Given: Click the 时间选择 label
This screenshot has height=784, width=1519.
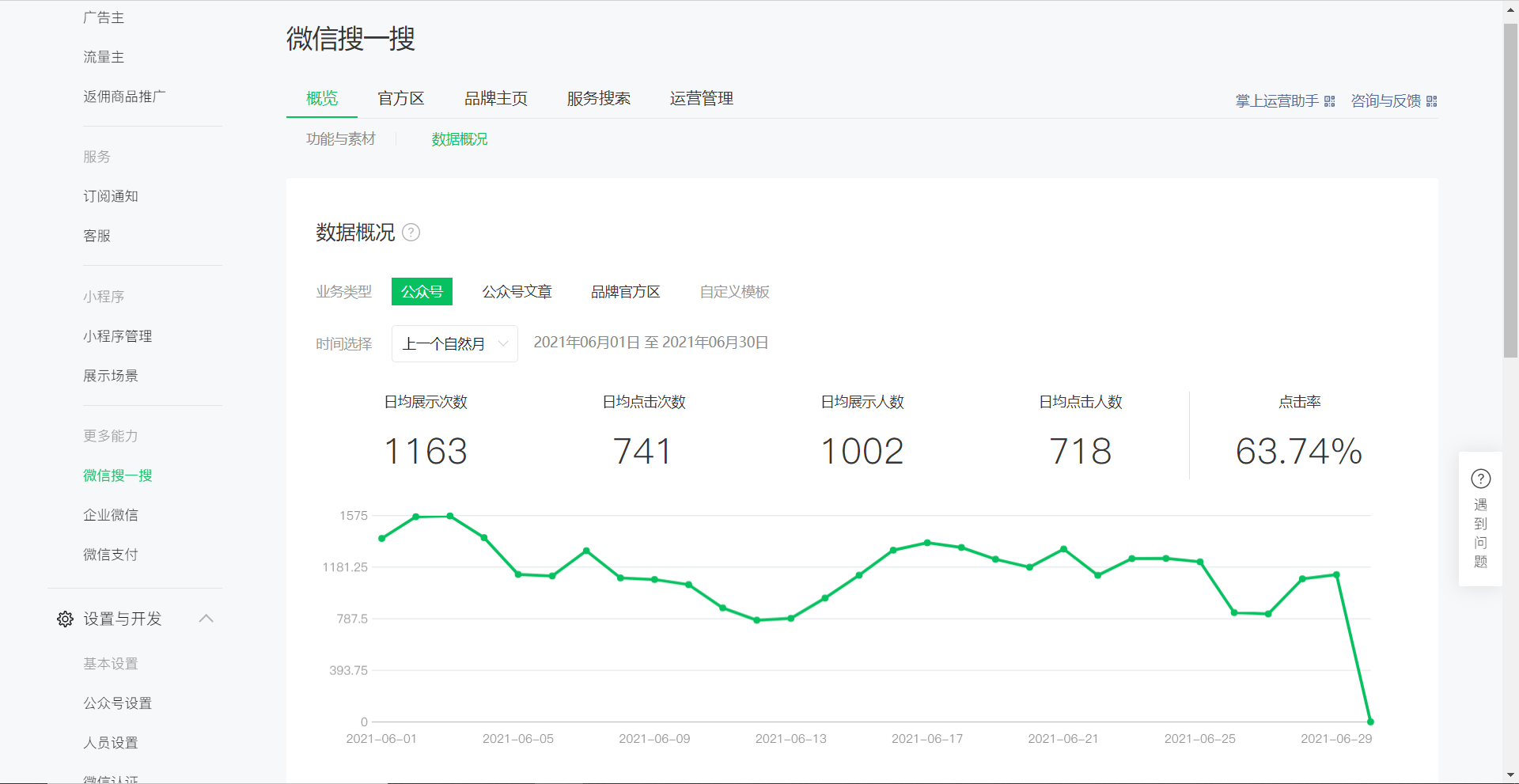Looking at the screenshot, I should (344, 344).
